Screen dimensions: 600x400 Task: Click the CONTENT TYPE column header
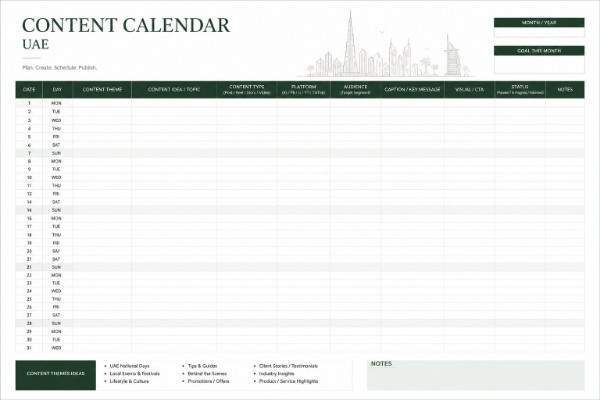(246, 90)
